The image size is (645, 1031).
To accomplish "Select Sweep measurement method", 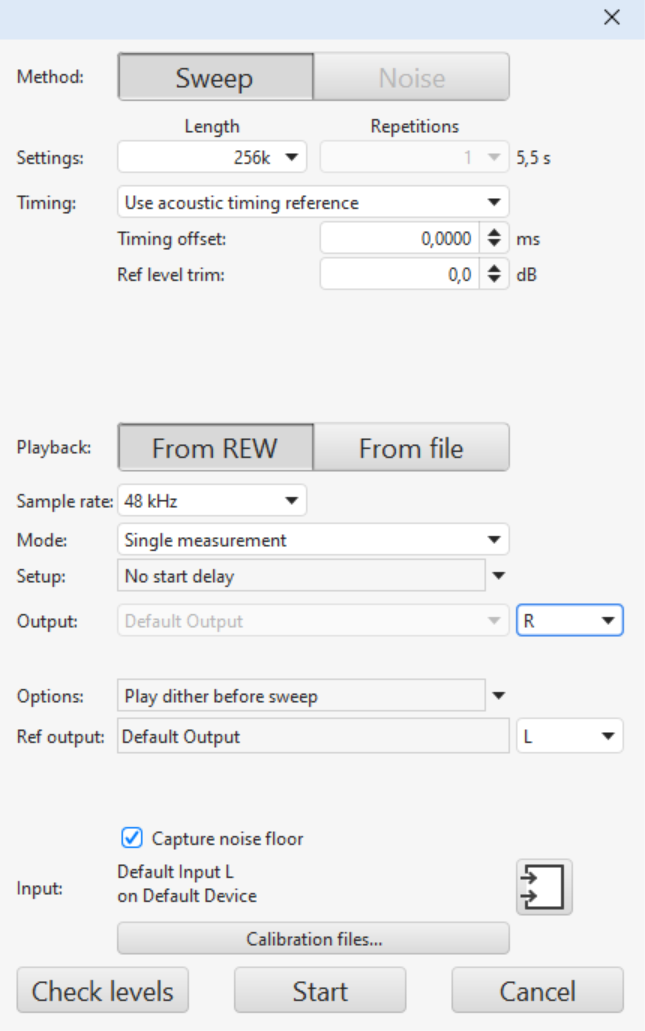I will (215, 78).
